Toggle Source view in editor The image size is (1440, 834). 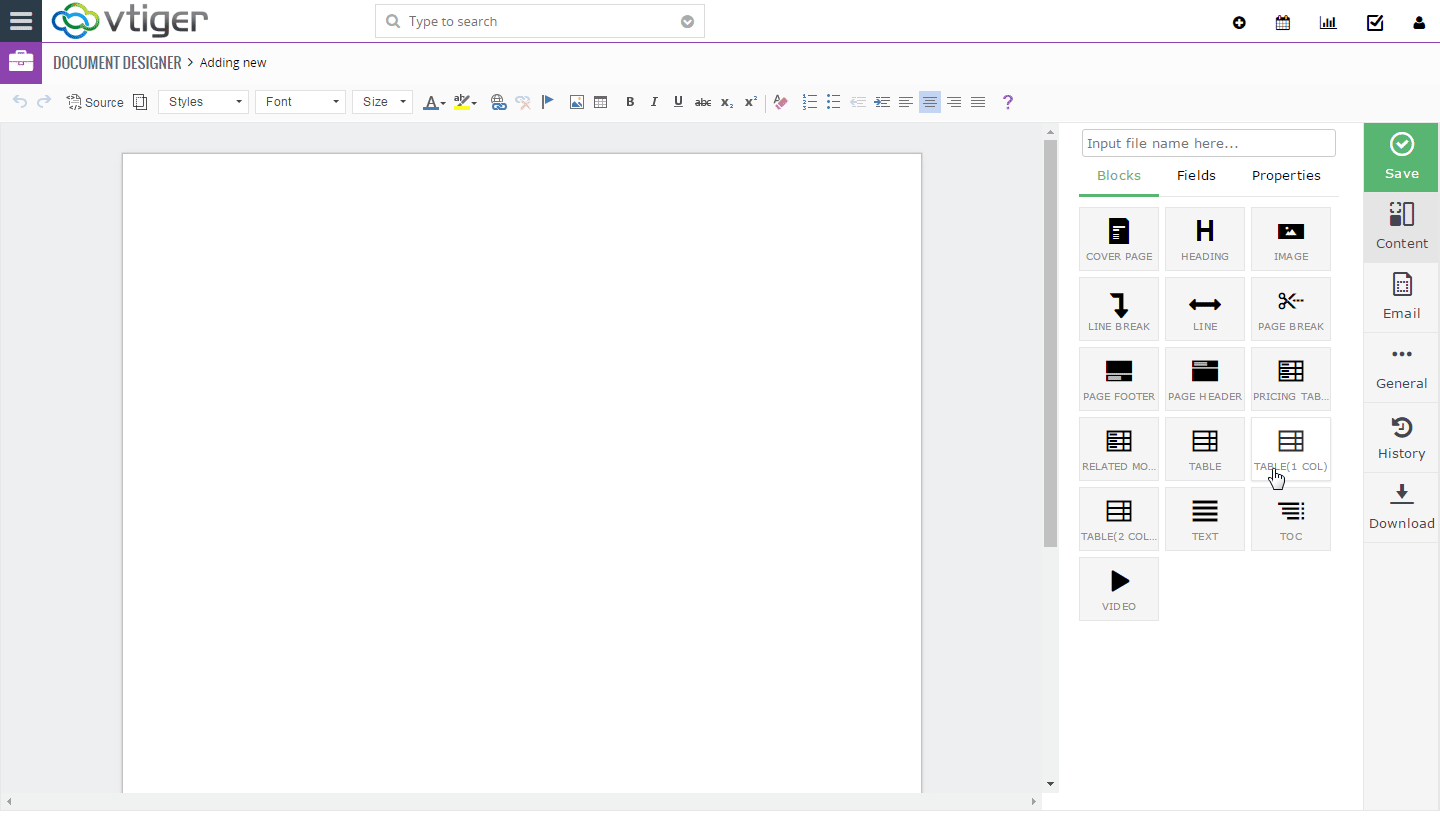click(95, 102)
